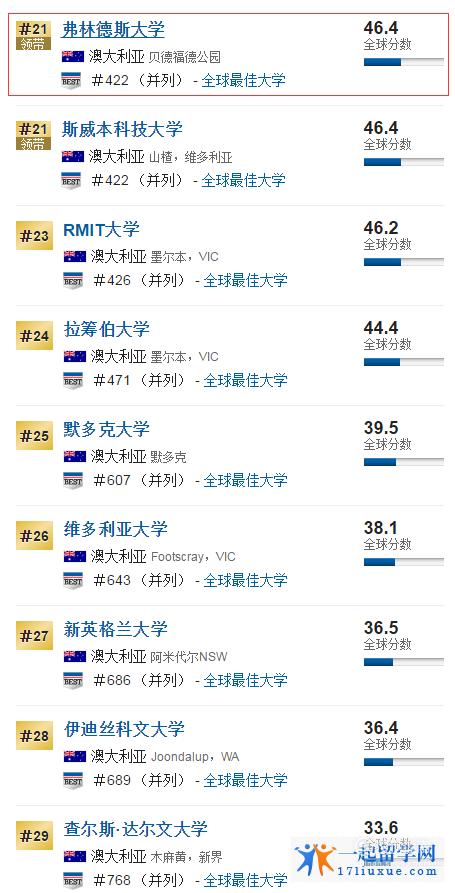
Task: Open 伊迪丝科文大学 university link
Action: tap(124, 729)
